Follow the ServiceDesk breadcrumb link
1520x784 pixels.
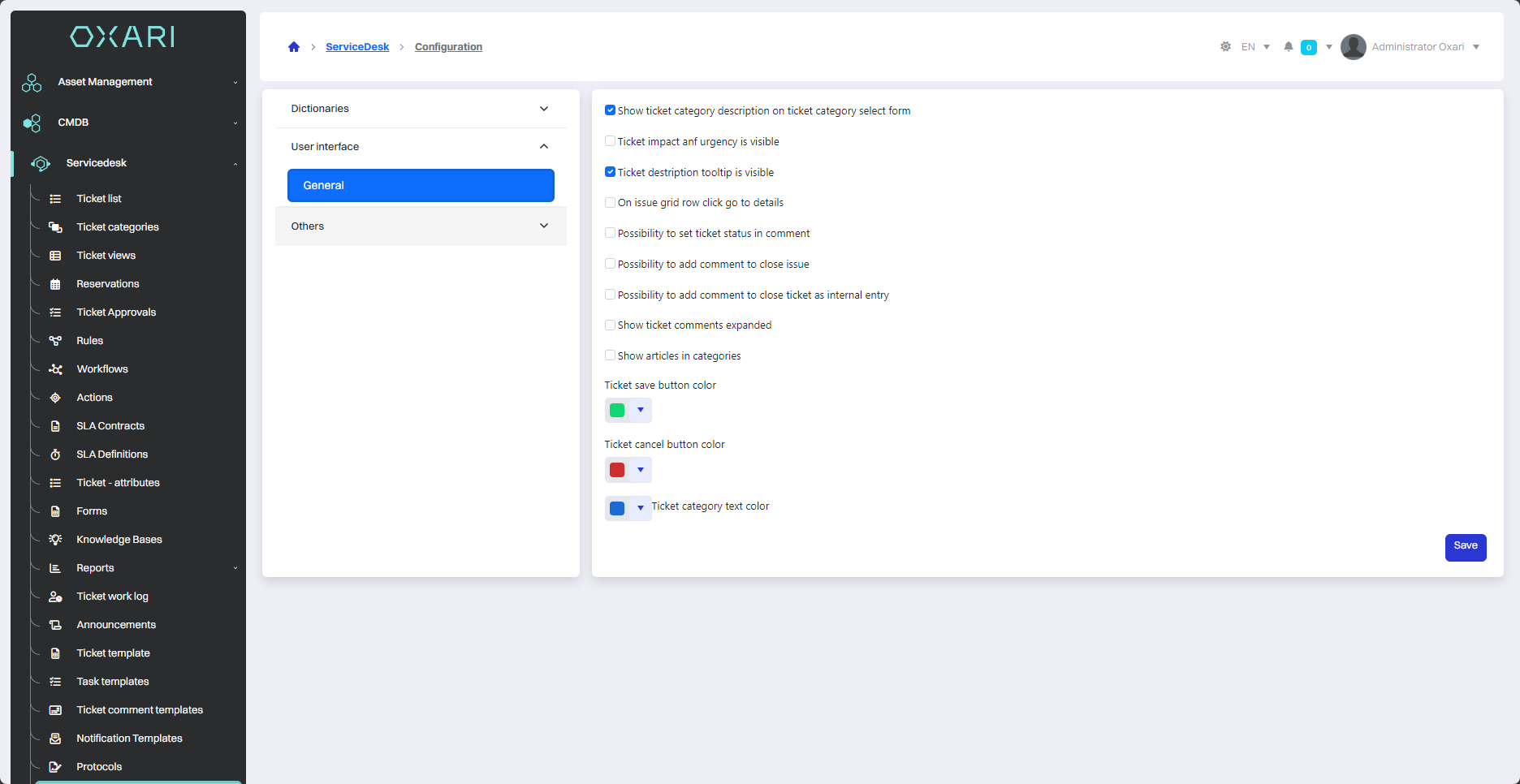(357, 47)
